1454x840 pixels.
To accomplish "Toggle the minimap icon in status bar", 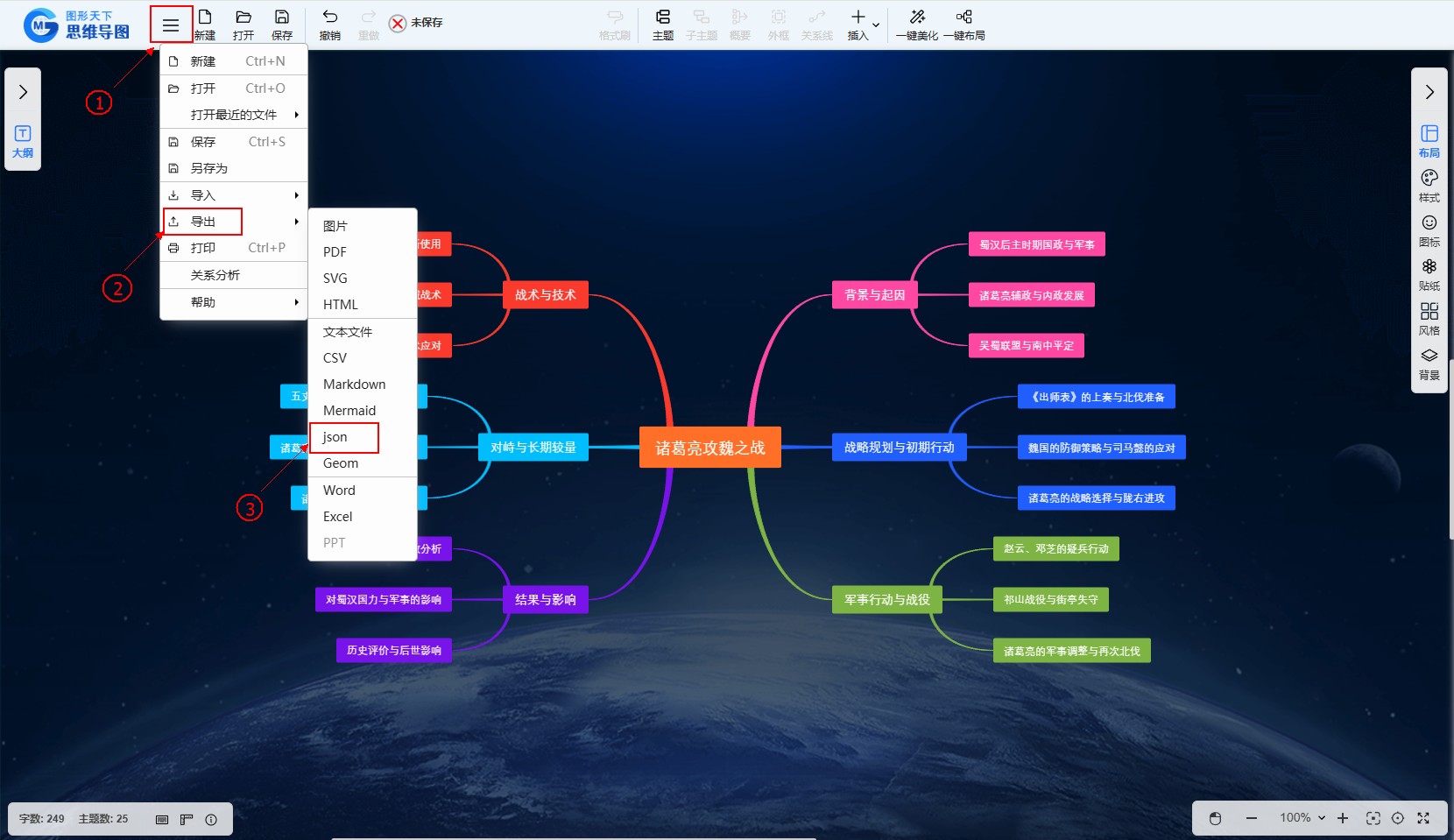I will pyautogui.click(x=162, y=820).
